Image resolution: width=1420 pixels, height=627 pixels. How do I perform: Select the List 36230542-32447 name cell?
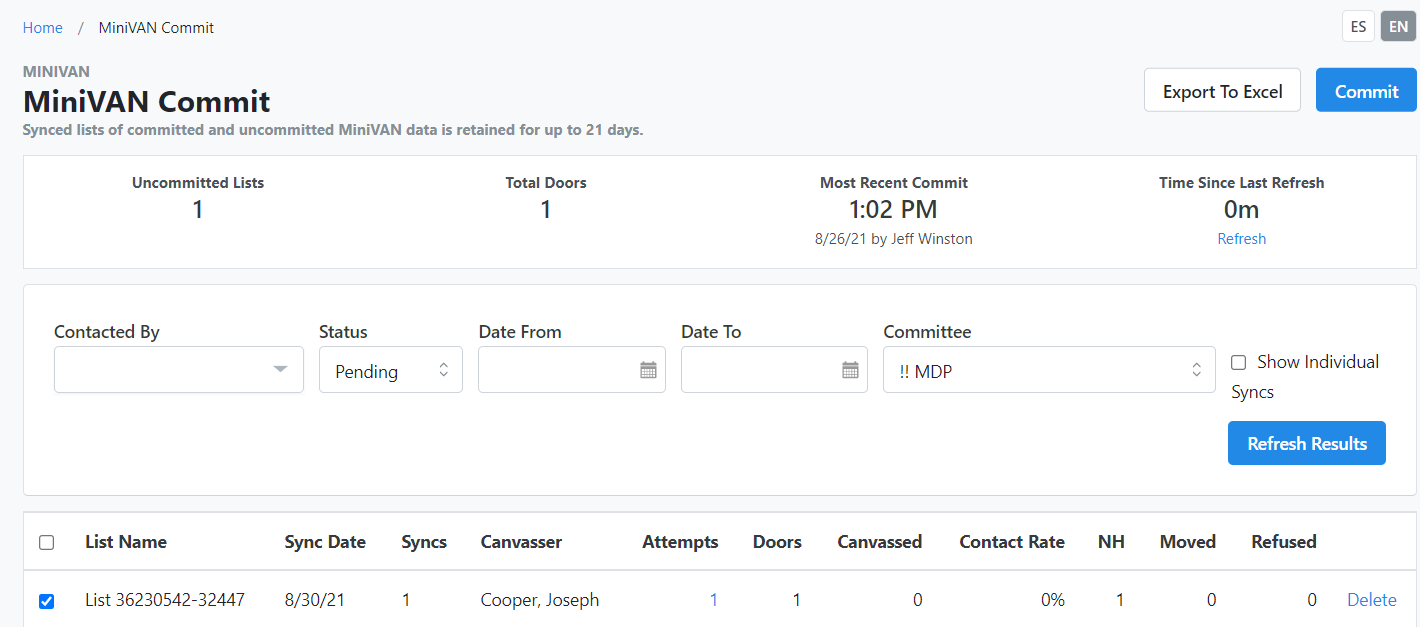165,600
